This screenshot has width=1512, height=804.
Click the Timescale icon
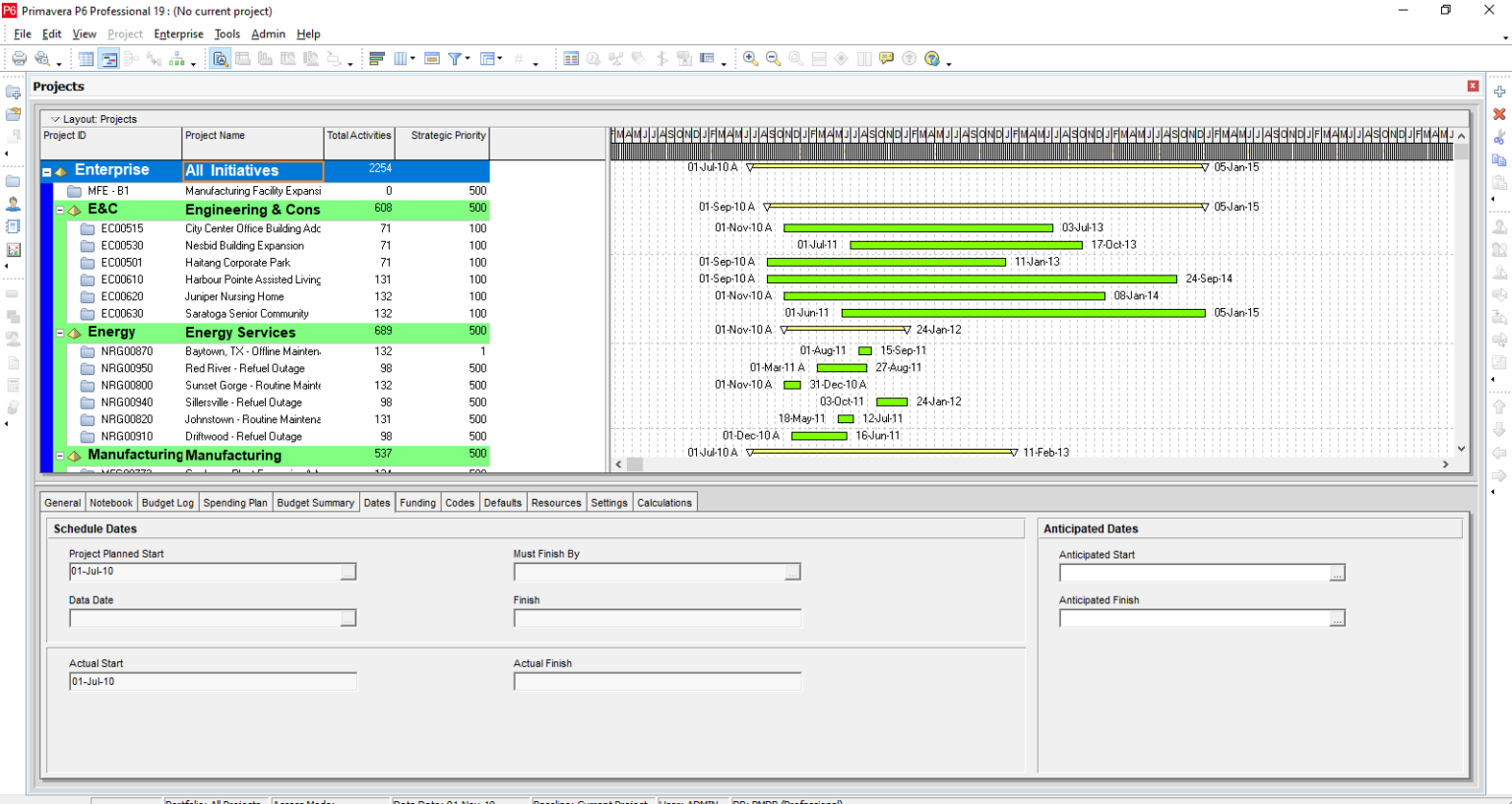point(432,59)
